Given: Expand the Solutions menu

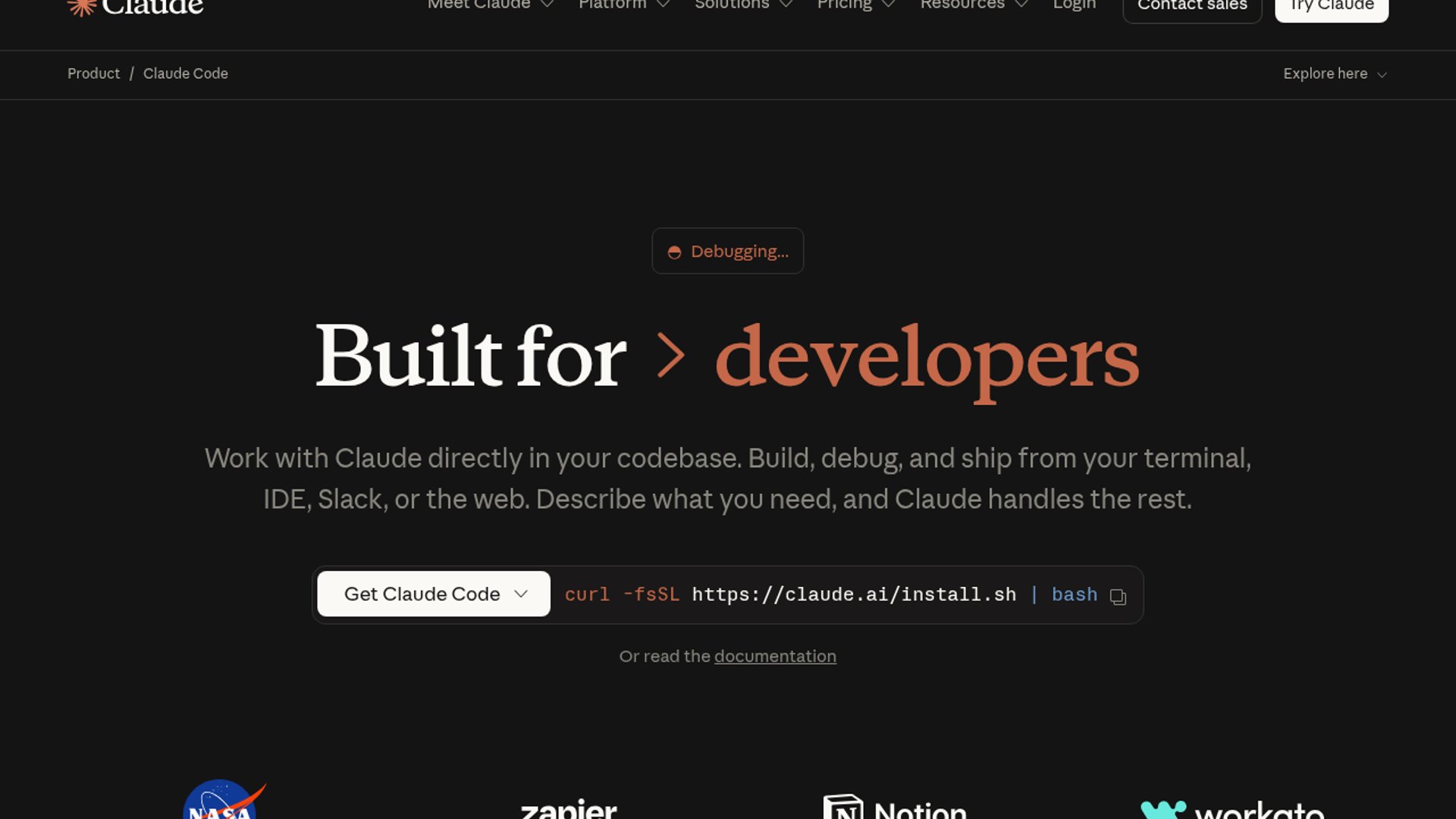Looking at the screenshot, I should click(744, 5).
